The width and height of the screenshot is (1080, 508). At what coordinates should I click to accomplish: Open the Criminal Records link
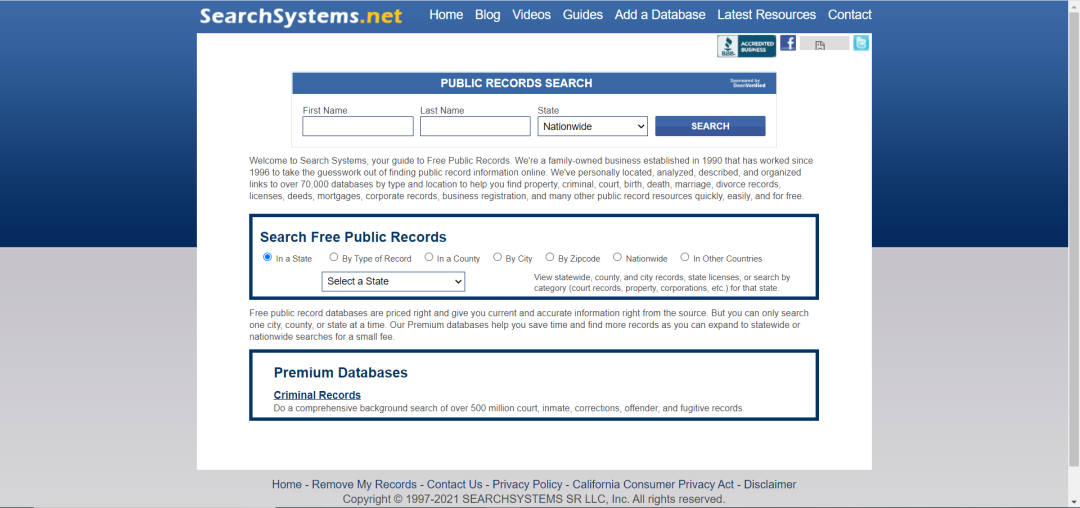[318, 395]
